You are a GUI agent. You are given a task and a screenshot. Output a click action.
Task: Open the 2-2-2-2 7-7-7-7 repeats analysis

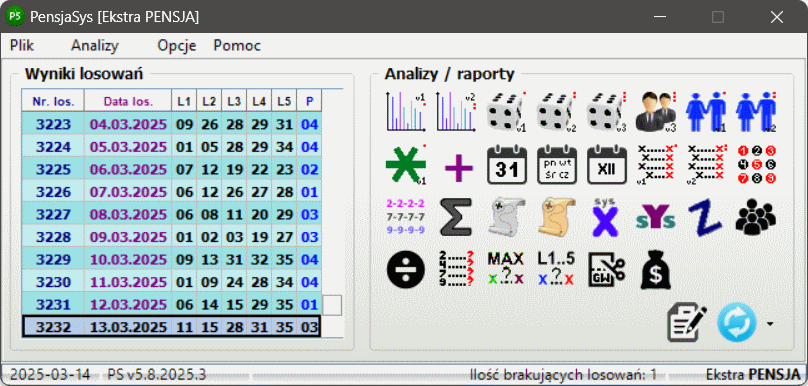[x=406, y=217]
